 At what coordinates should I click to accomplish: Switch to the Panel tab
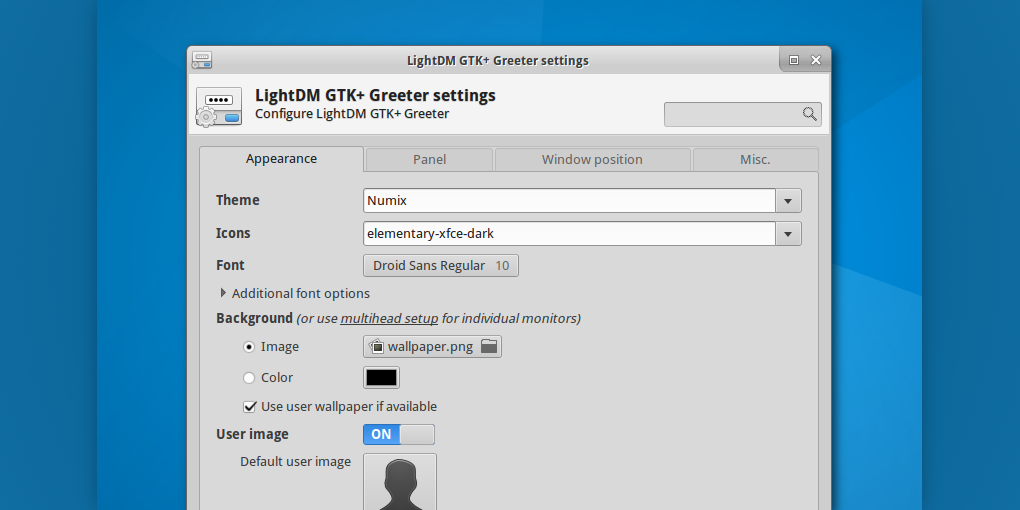click(x=429, y=160)
